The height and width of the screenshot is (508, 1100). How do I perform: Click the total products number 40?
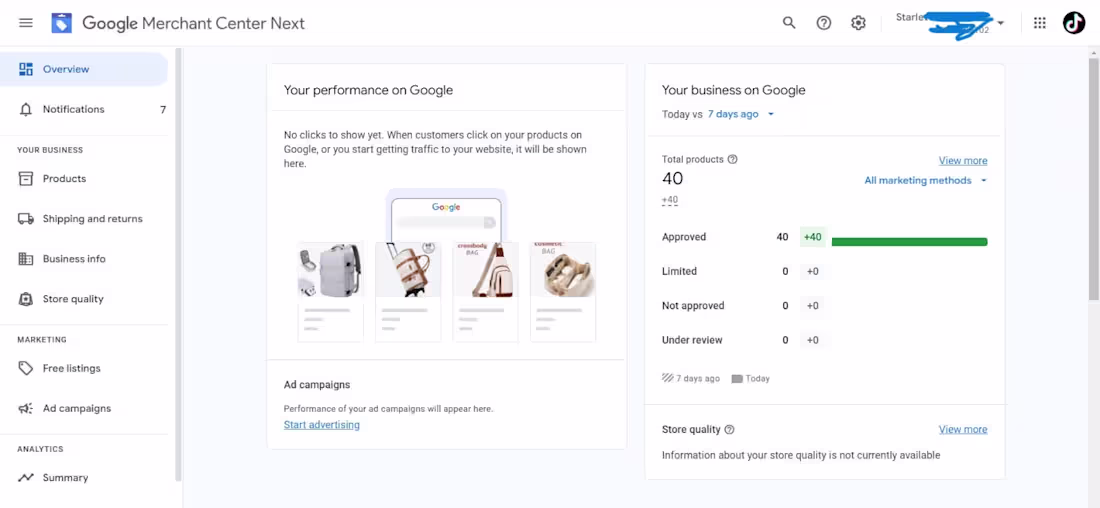pos(672,179)
